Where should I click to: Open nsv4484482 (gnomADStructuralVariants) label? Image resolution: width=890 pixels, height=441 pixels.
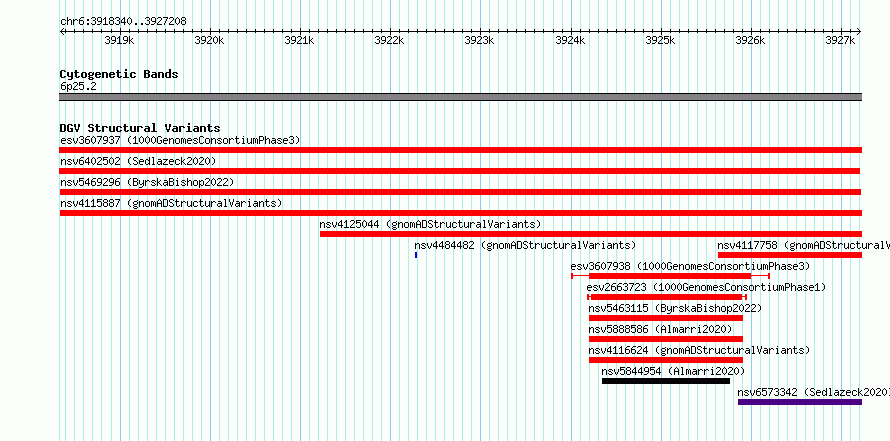click(525, 245)
